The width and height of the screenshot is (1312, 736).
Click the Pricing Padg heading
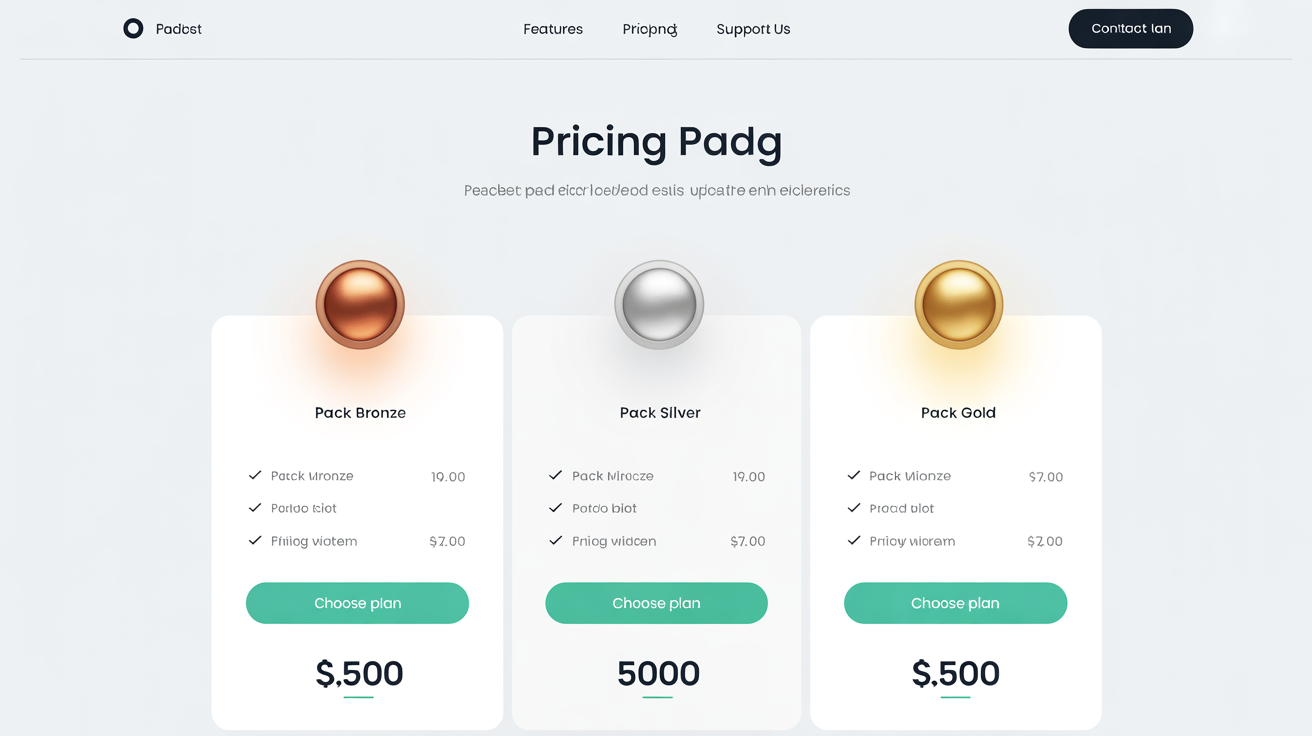656,141
